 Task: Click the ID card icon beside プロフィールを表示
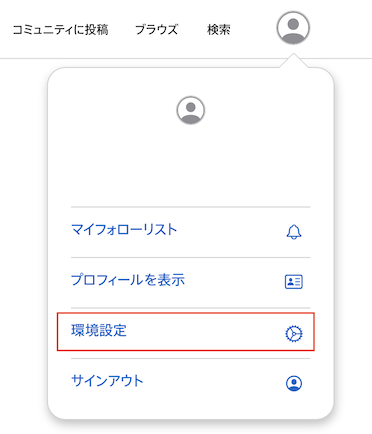[x=294, y=282]
